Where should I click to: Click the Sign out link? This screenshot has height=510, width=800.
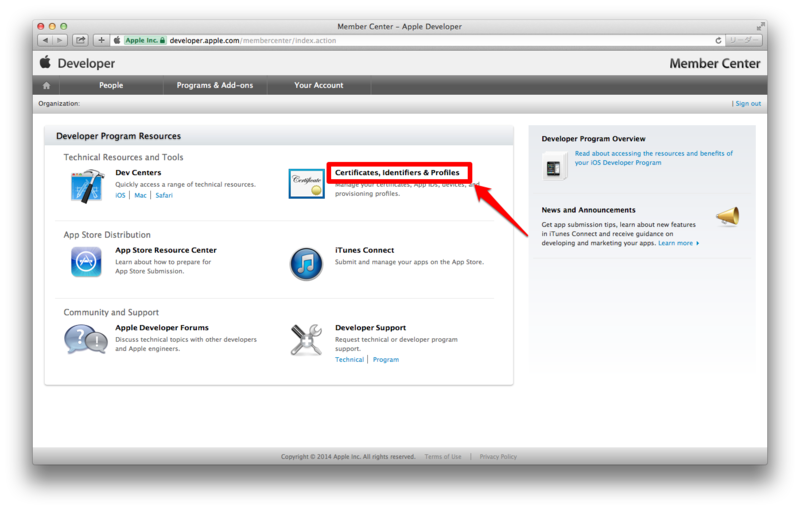pos(748,104)
